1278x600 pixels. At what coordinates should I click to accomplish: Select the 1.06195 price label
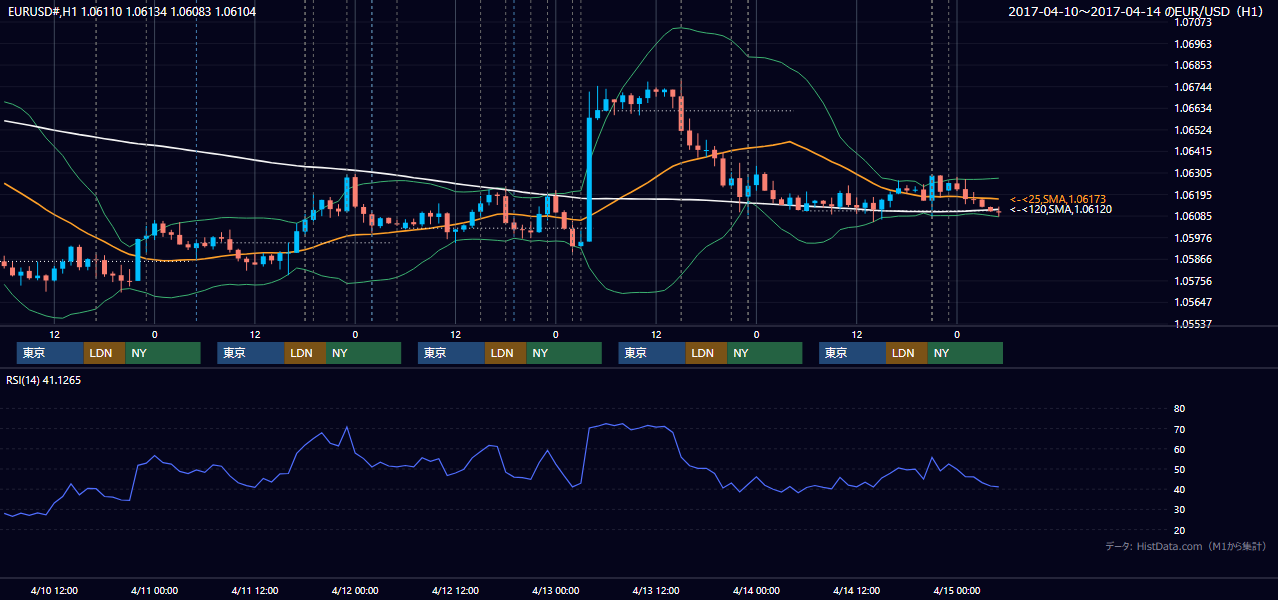tap(1193, 195)
